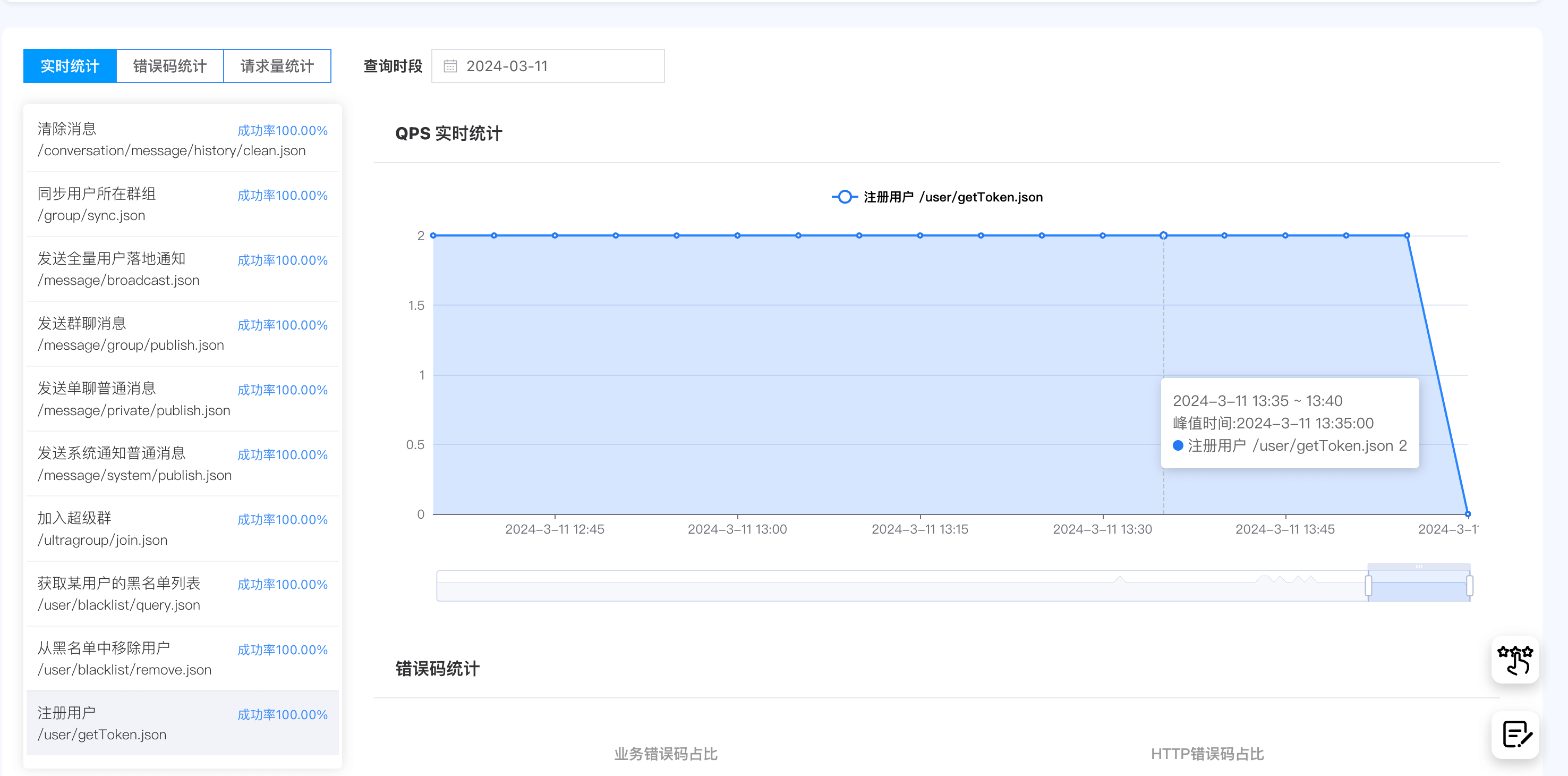Click 成功率100.00% link for 发送单聊普通消息
This screenshot has height=776, width=1568.
tap(282, 390)
